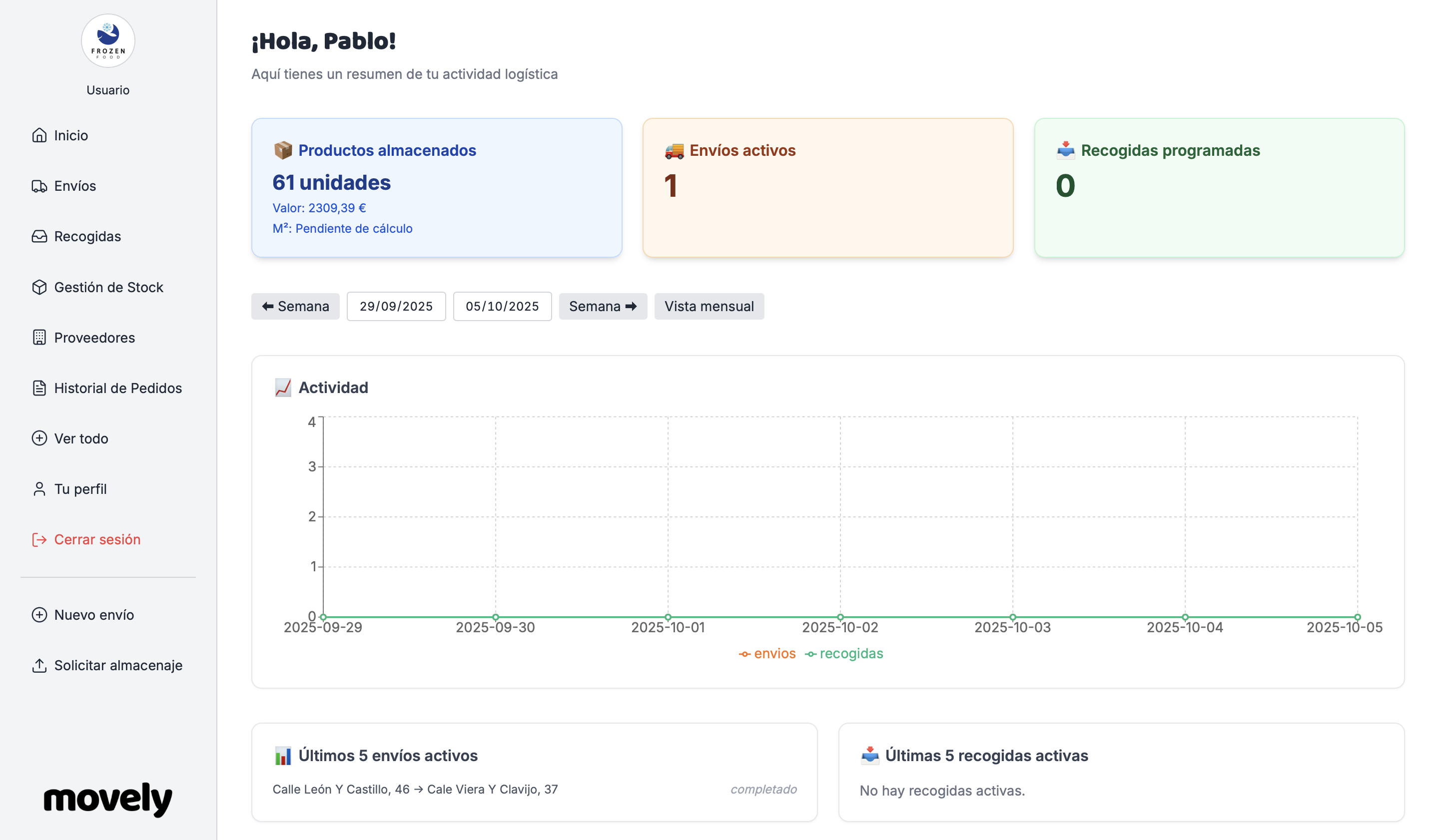This screenshot has width=1439, height=840.
Task: Open the end date field showing 05/10/2025
Action: coord(503,307)
